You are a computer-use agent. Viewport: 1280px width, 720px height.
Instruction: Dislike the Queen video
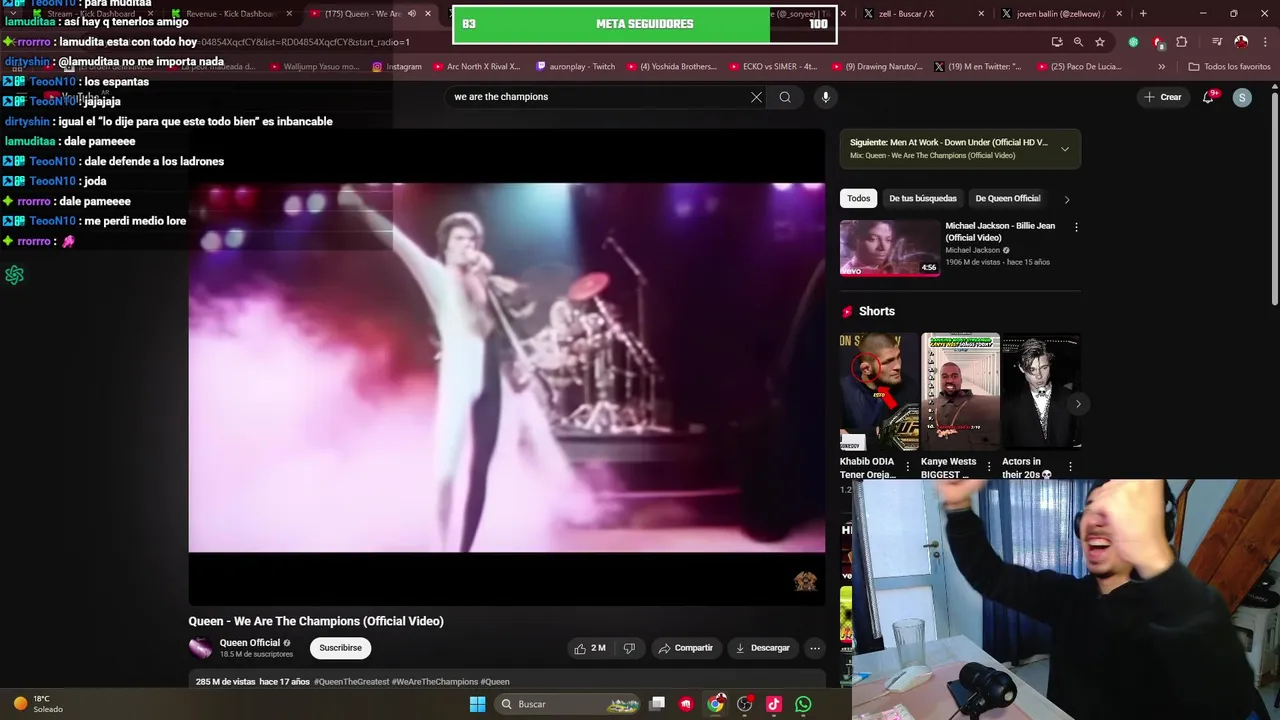pyautogui.click(x=629, y=648)
